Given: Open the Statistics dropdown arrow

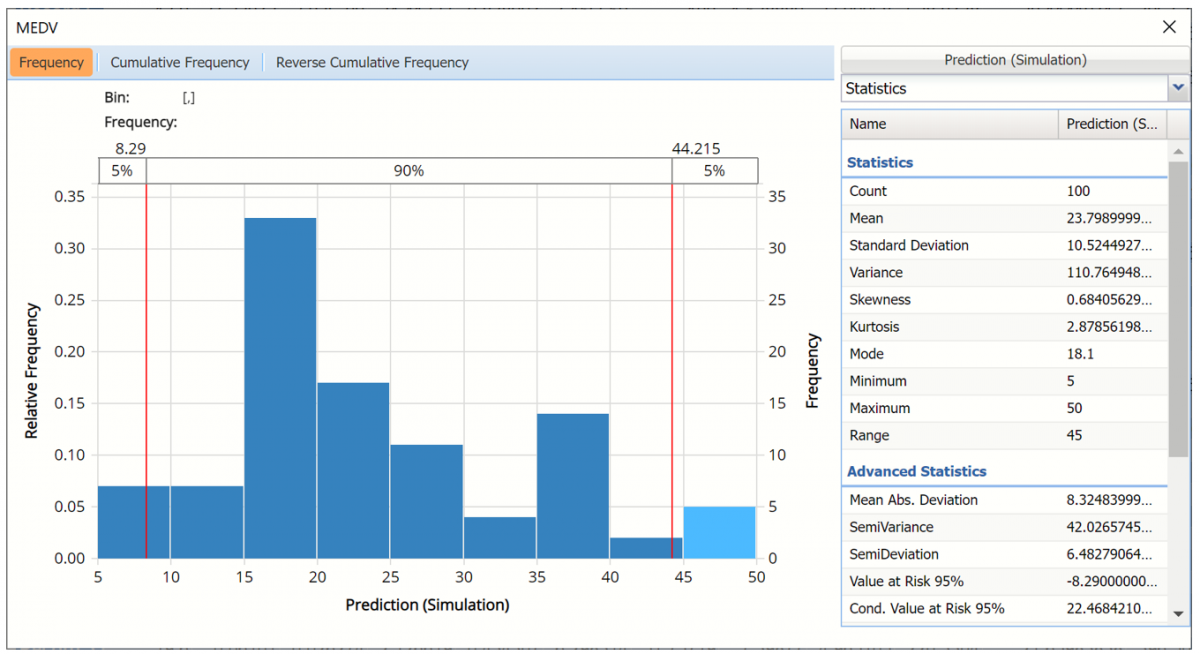Looking at the screenshot, I should pyautogui.click(x=1177, y=88).
